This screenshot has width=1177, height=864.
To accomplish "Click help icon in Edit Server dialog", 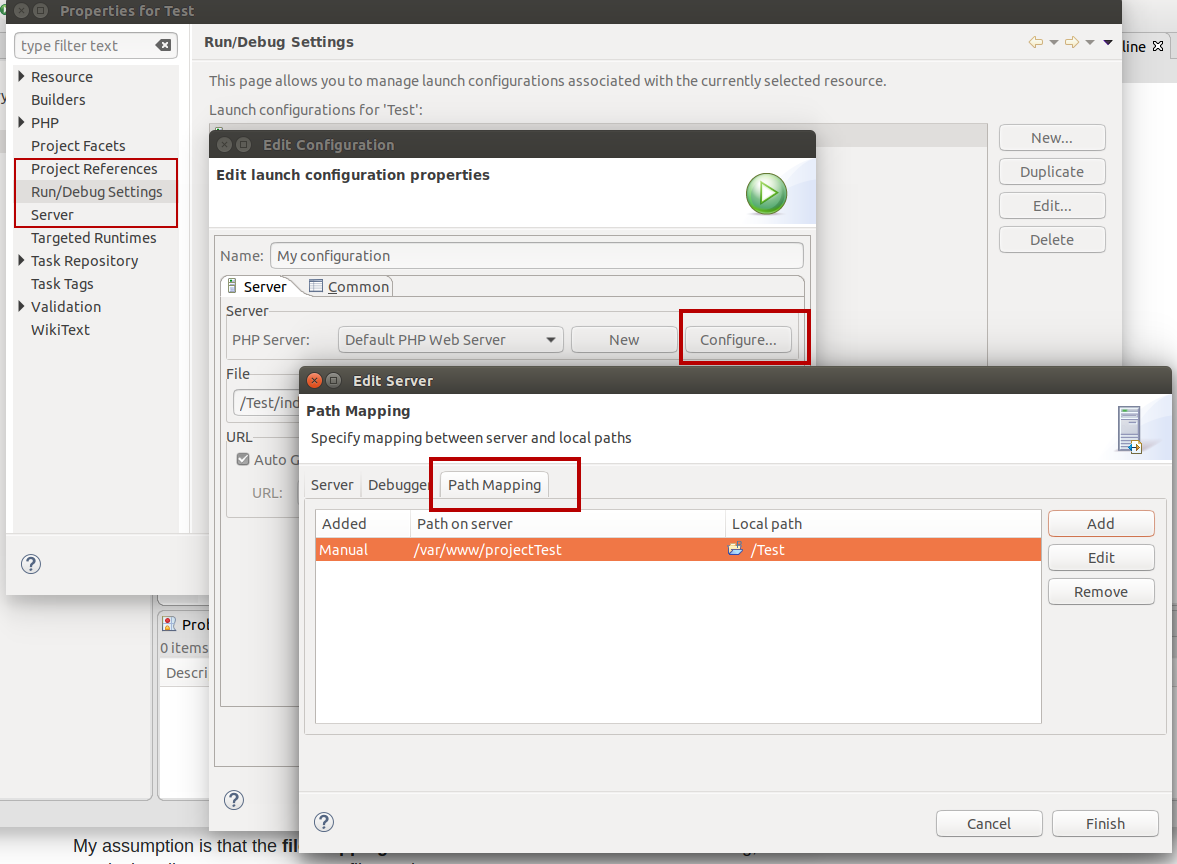I will (324, 822).
